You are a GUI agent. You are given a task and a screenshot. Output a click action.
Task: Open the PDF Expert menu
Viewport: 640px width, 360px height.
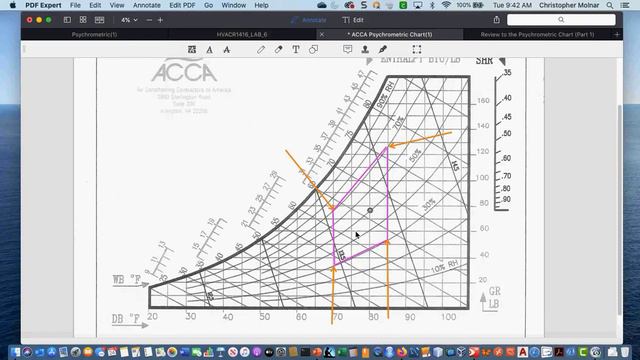43,5
